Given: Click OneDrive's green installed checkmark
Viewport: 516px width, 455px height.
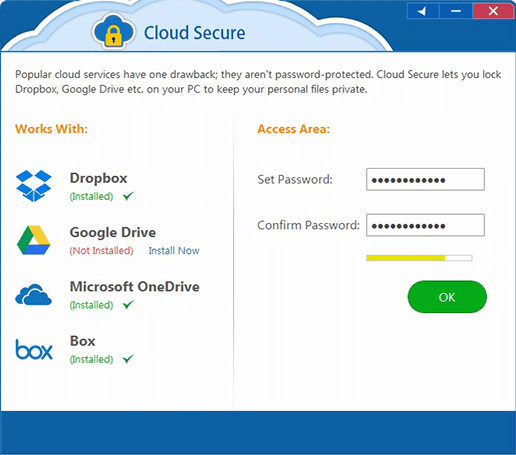Looking at the screenshot, I should (x=128, y=304).
